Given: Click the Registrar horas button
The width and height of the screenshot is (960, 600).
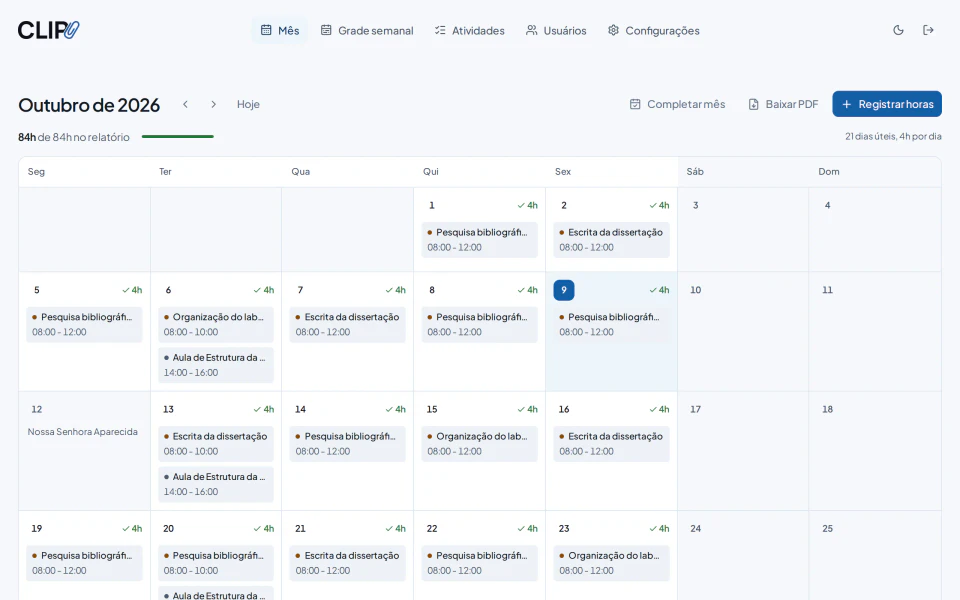Looking at the screenshot, I should coord(887,104).
